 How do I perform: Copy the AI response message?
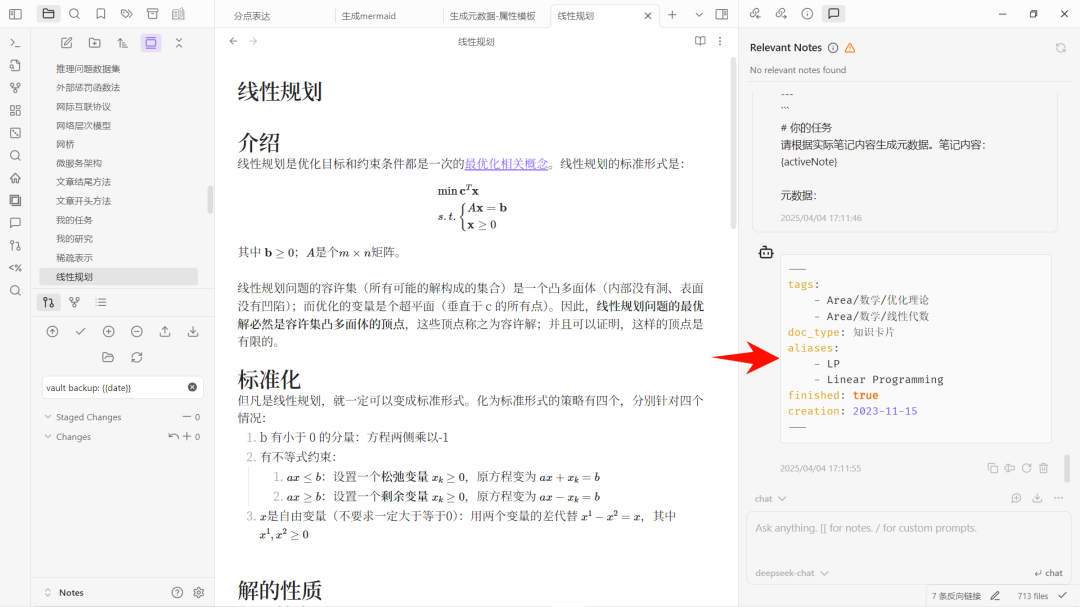tap(993, 468)
